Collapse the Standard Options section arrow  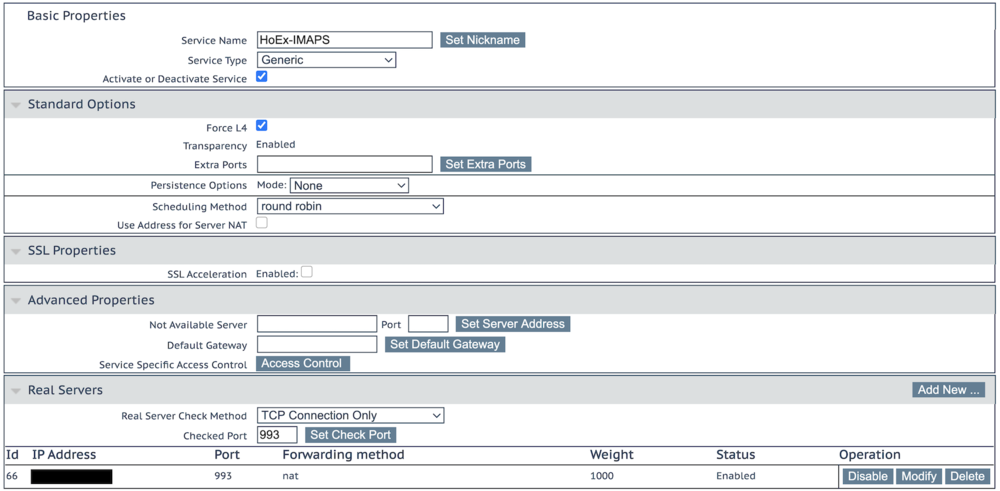[x=16, y=105]
